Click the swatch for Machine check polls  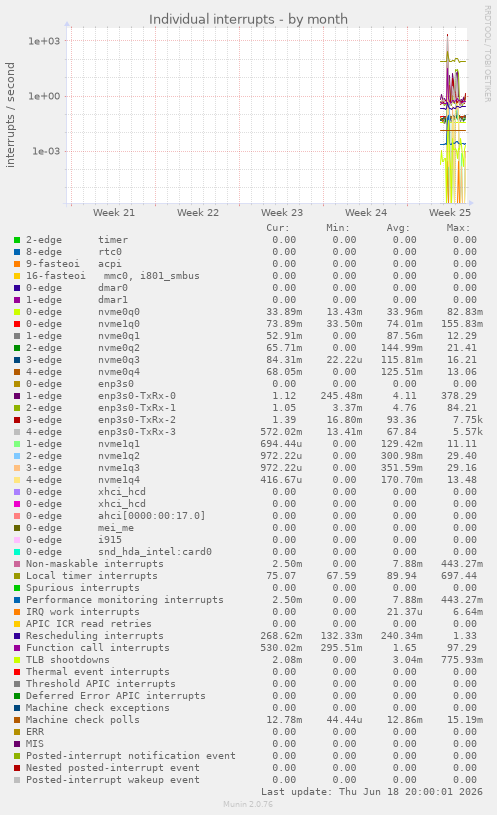[17, 720]
